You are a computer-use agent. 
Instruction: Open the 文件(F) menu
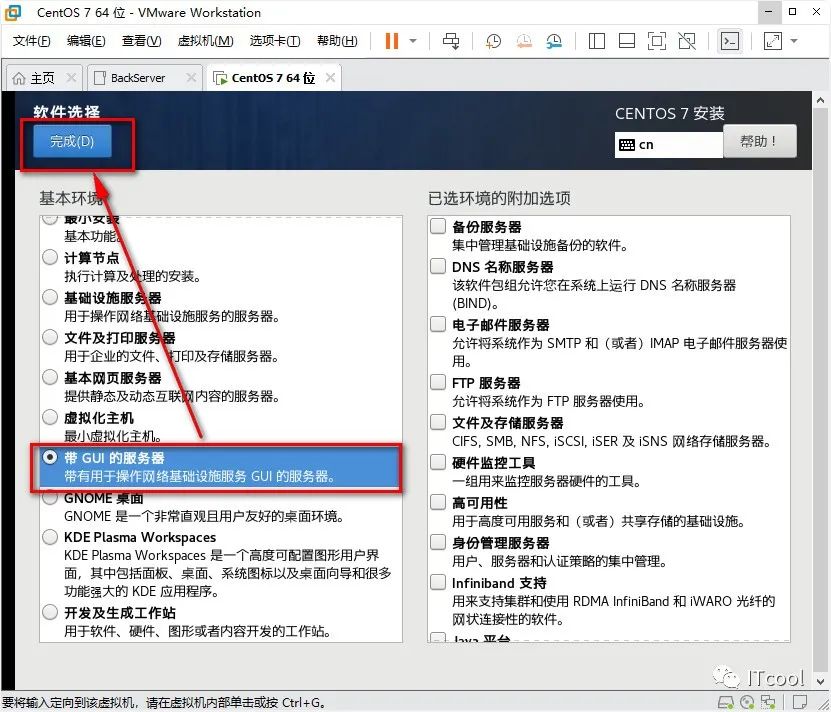(x=31, y=41)
